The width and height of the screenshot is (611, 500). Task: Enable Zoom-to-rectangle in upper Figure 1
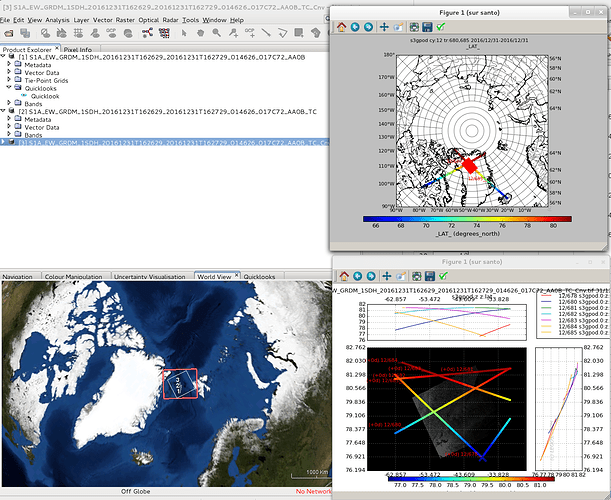(398, 27)
